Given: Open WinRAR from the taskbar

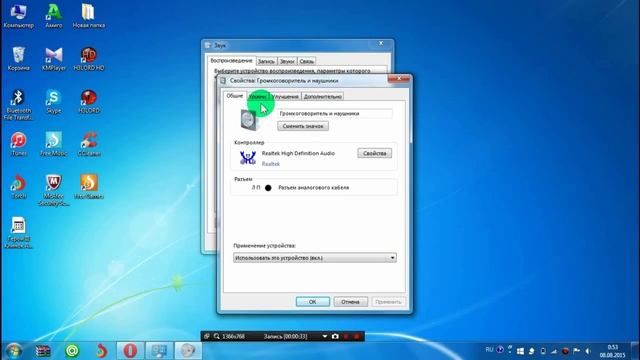Looking at the screenshot, I should (x=43, y=351).
